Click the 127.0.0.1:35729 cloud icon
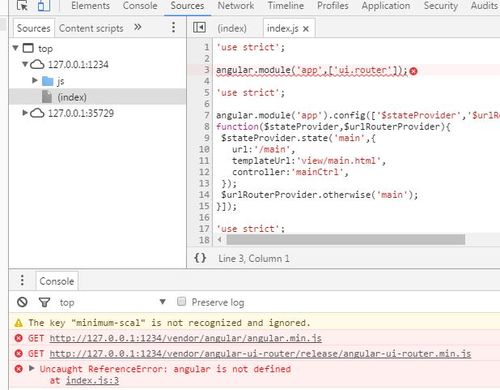Image resolution: width=500 pixels, height=390 pixels. click(37, 113)
